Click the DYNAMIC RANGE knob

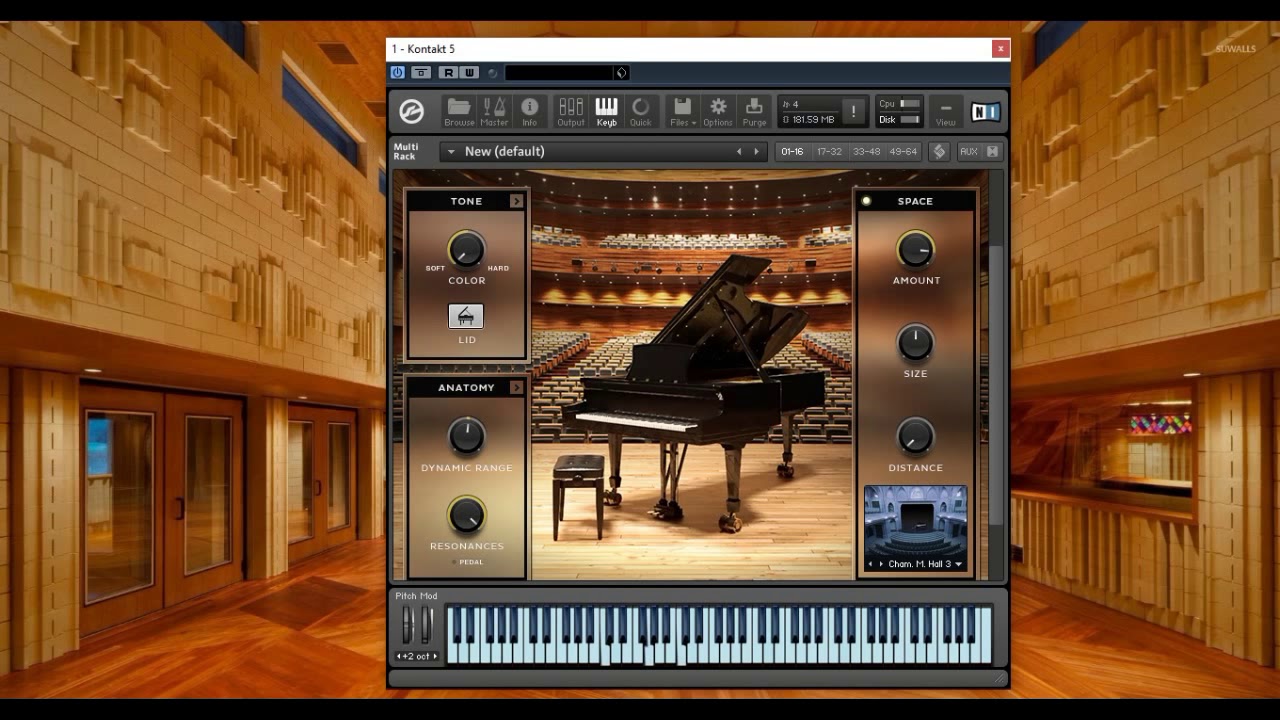tap(466, 436)
